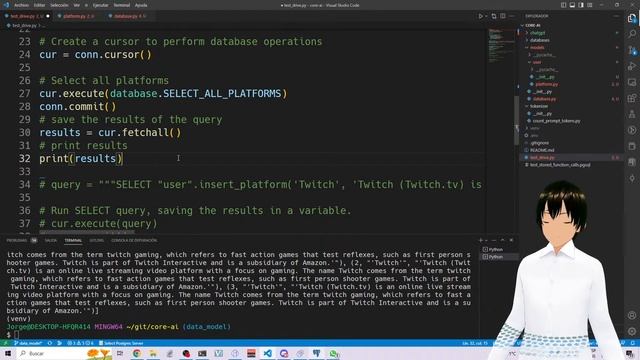The image size is (640, 360).
Task: Switch to the Salida panel tab
Action: (x=51, y=240)
